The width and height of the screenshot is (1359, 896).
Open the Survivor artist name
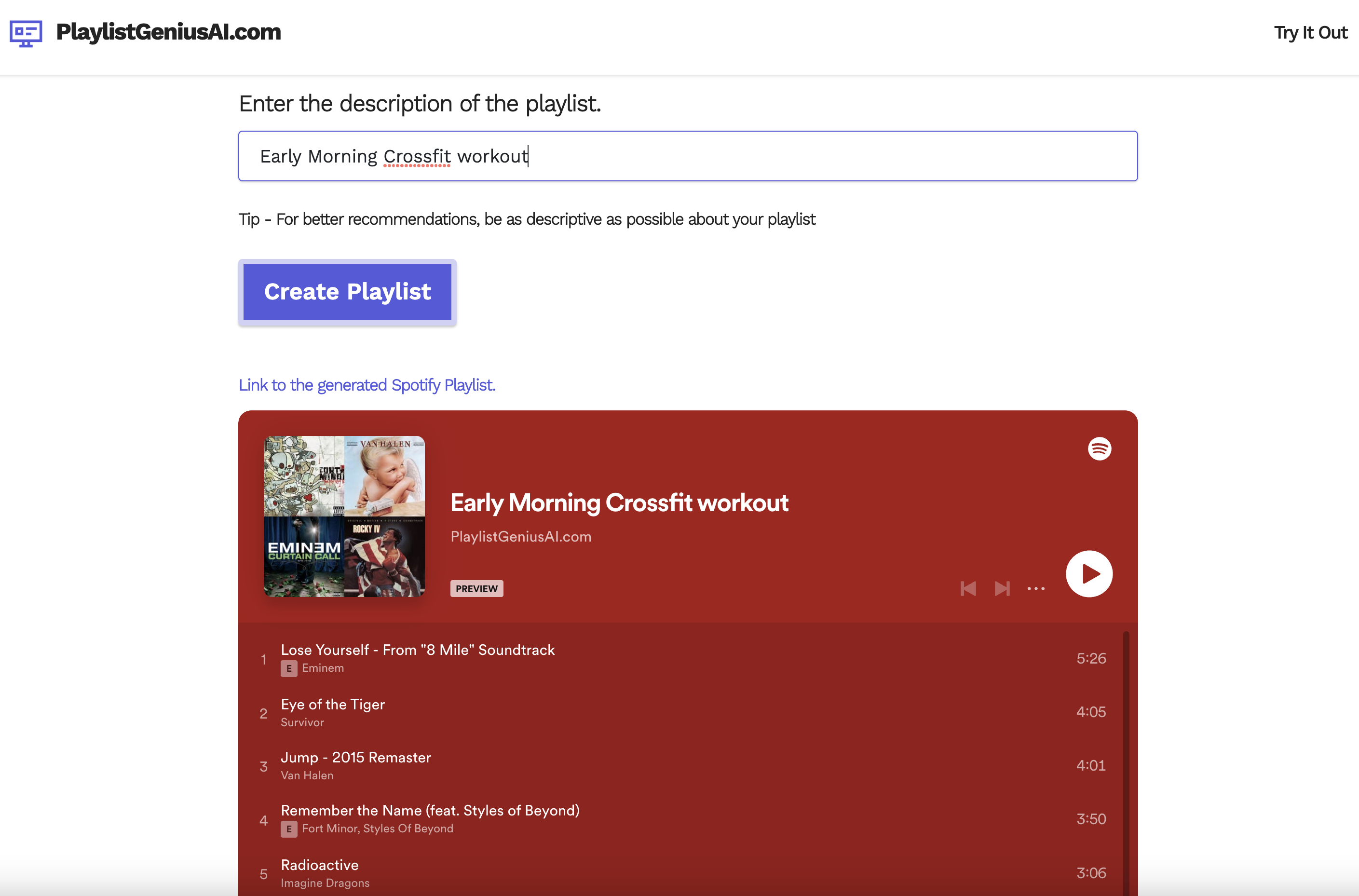pos(302,722)
